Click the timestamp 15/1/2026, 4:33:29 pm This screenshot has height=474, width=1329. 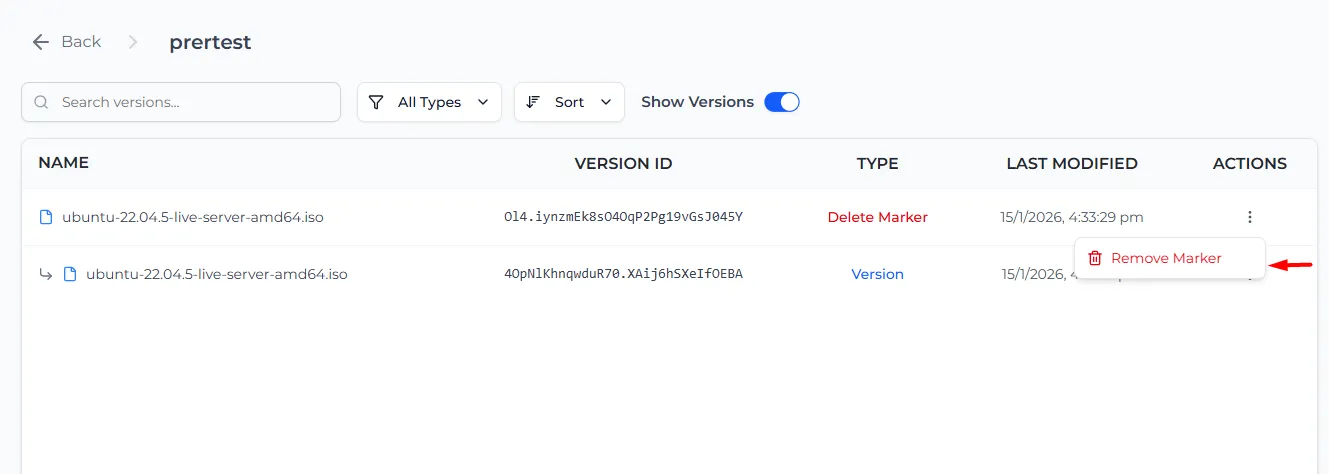coord(1072,217)
